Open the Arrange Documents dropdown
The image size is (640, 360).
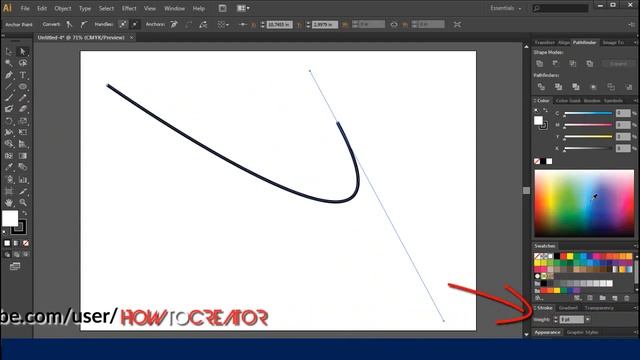[243, 8]
